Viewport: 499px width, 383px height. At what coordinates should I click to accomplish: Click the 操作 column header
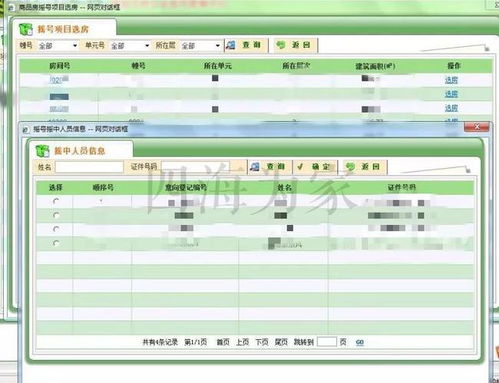coord(454,66)
